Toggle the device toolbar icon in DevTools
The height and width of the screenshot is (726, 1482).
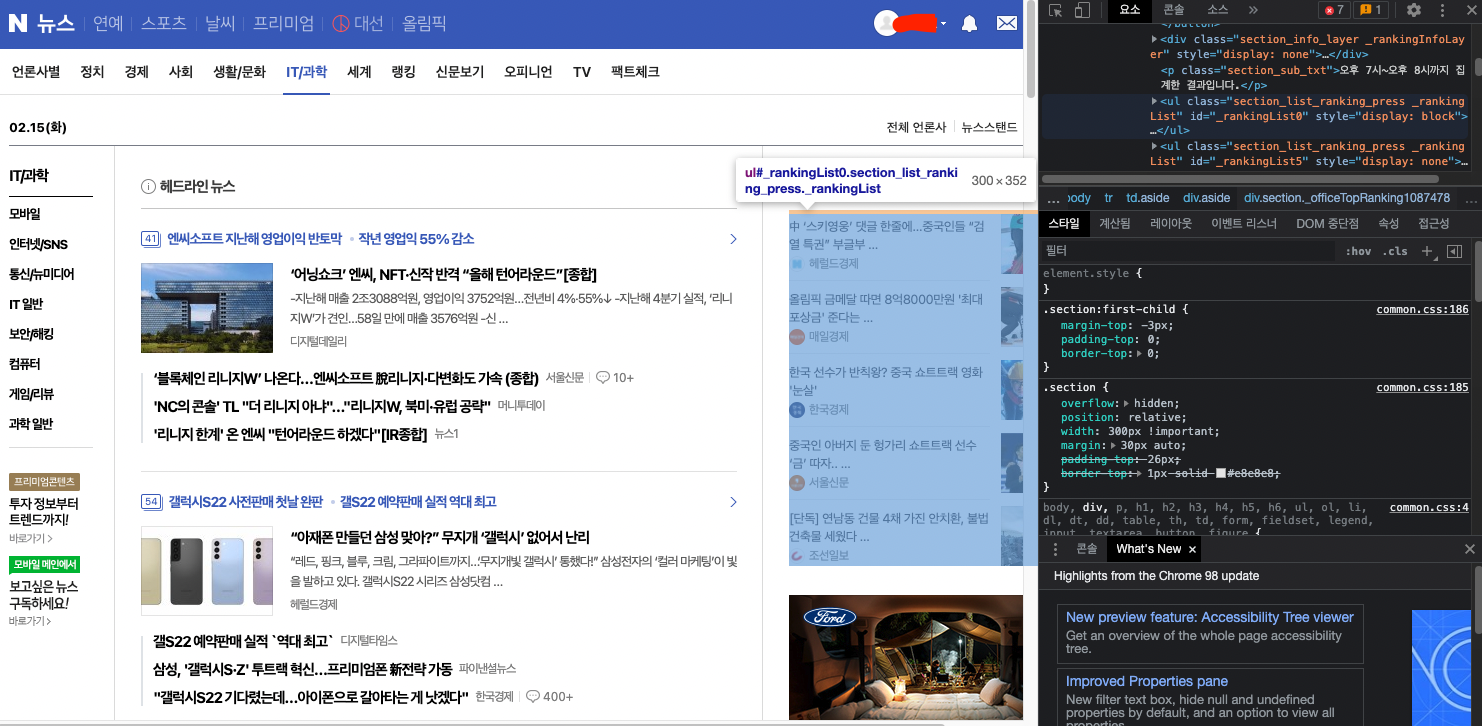(x=1082, y=10)
